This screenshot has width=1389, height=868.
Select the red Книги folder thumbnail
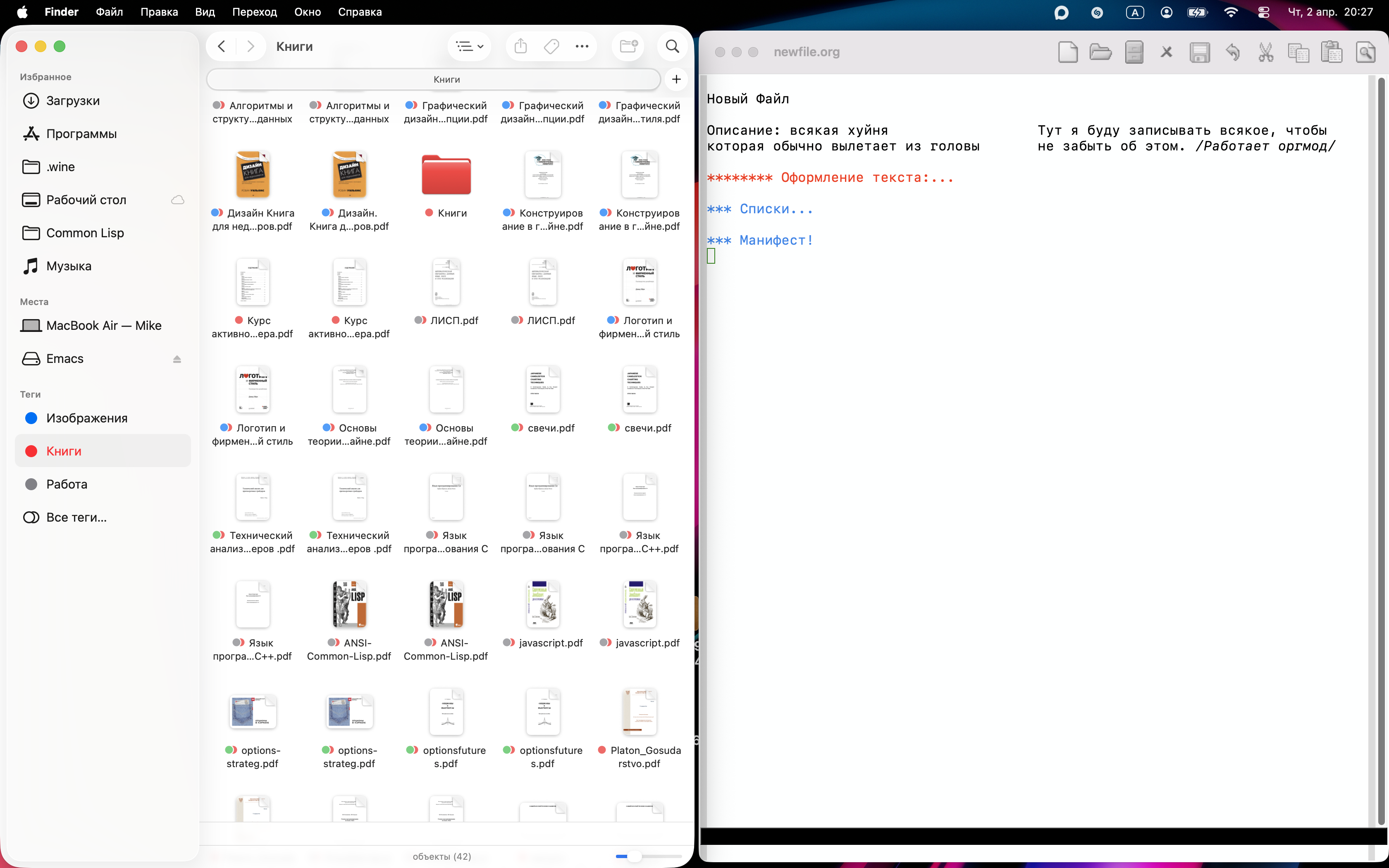click(x=446, y=174)
